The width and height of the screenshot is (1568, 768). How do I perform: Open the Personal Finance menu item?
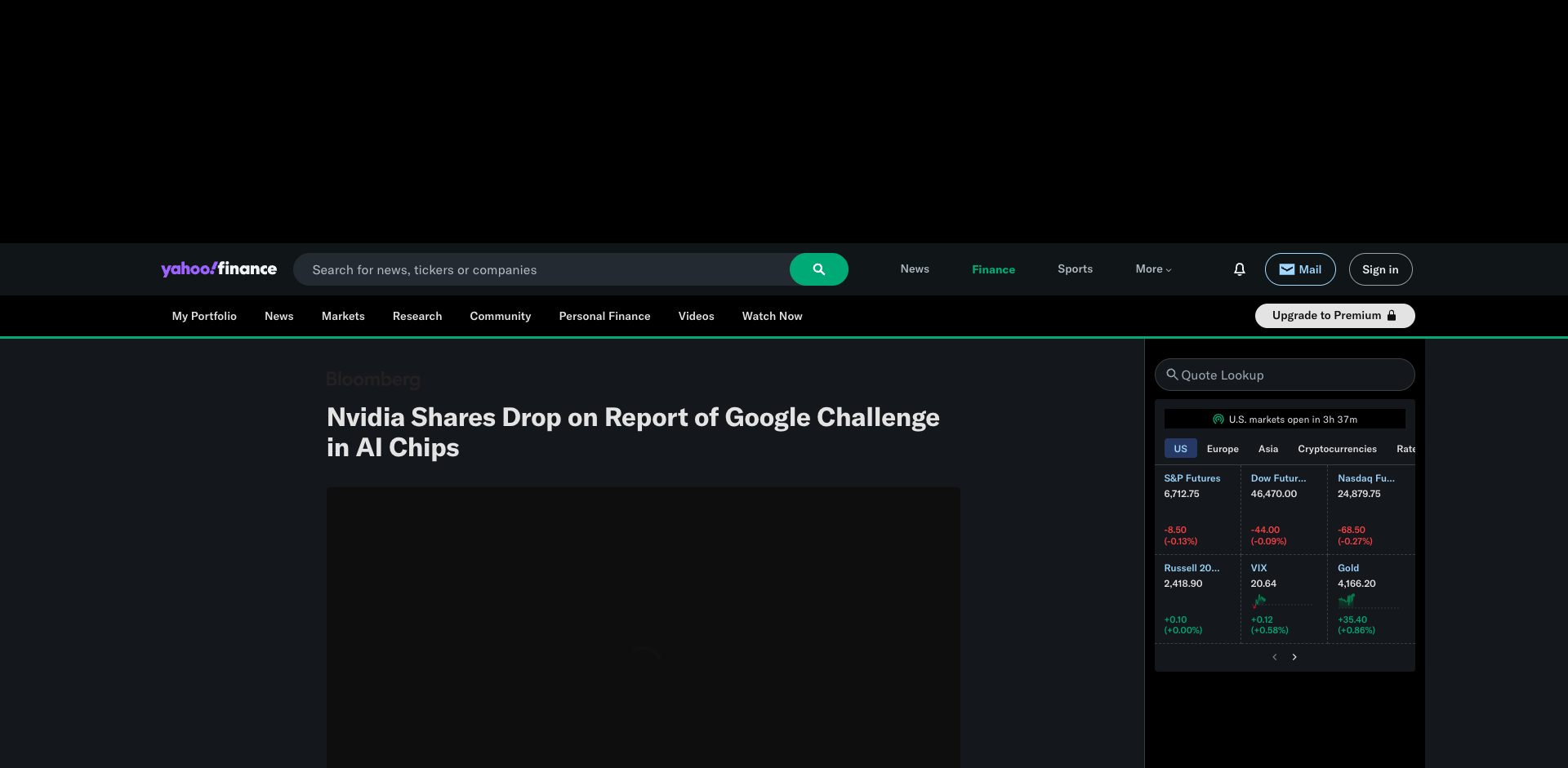(x=604, y=316)
